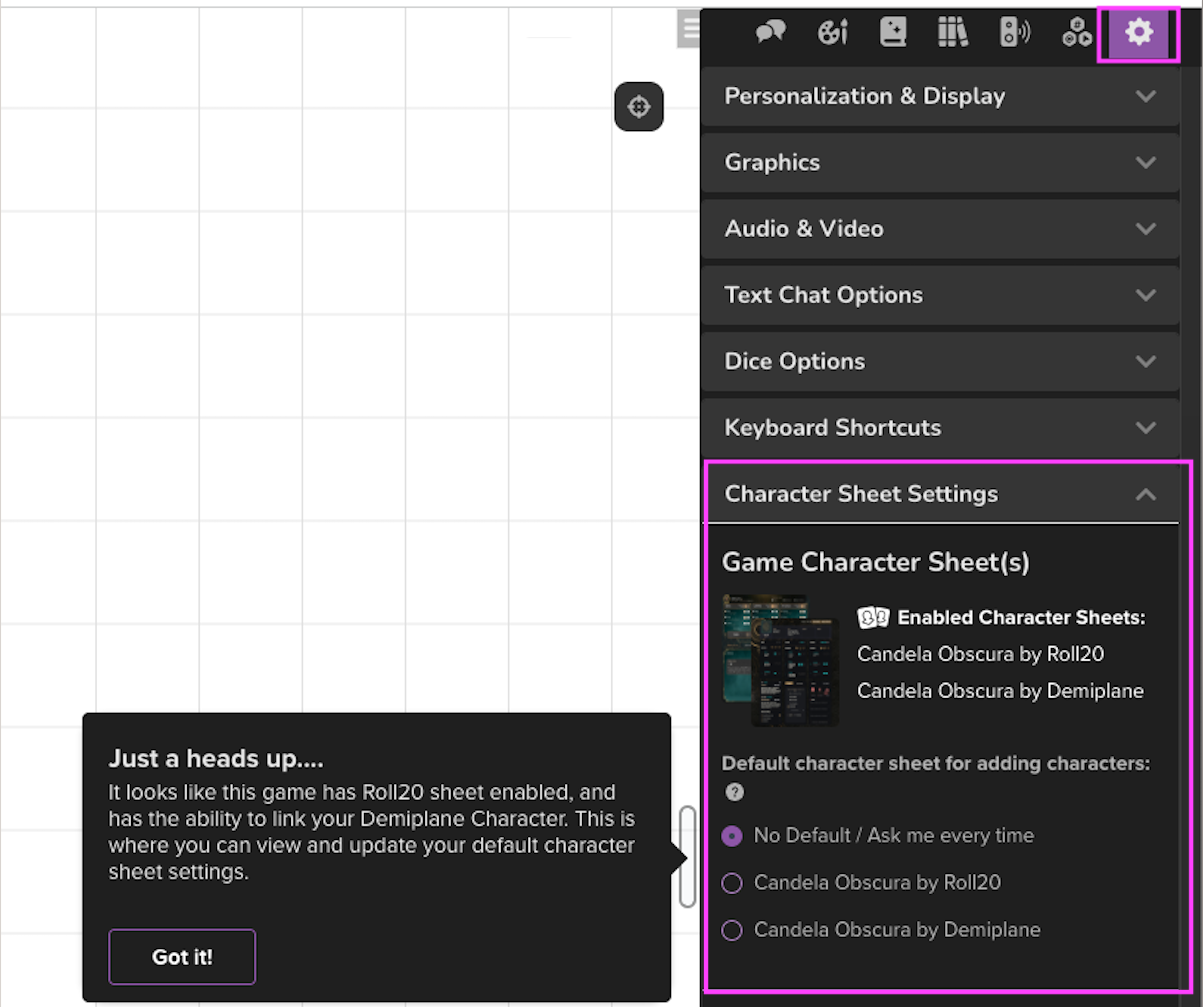1203x1007 pixels.
Task: Click the Got it! button
Action: point(182,957)
